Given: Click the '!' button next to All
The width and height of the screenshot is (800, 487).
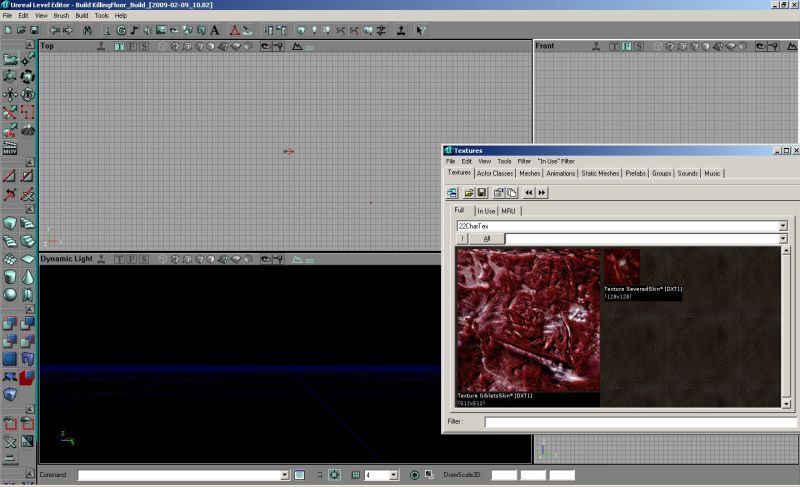Looking at the screenshot, I should tap(462, 239).
